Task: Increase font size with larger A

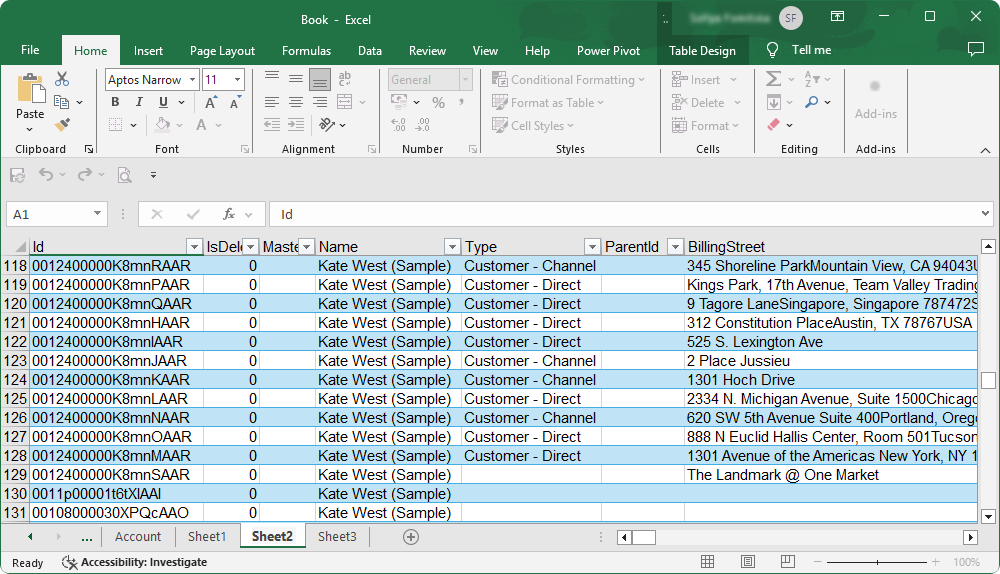Action: click(x=210, y=102)
